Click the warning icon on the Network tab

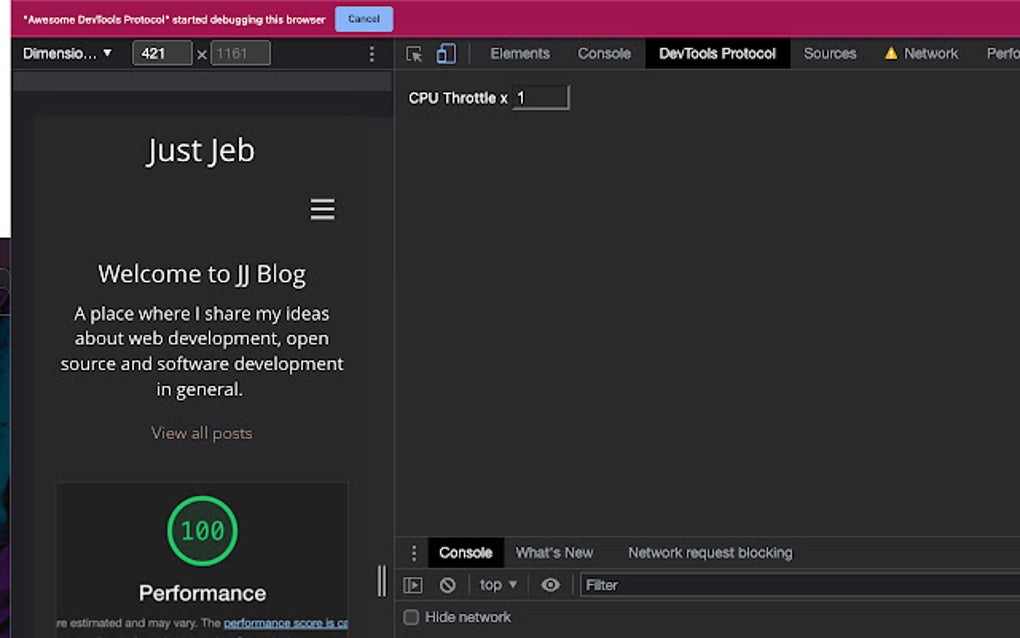pos(891,53)
